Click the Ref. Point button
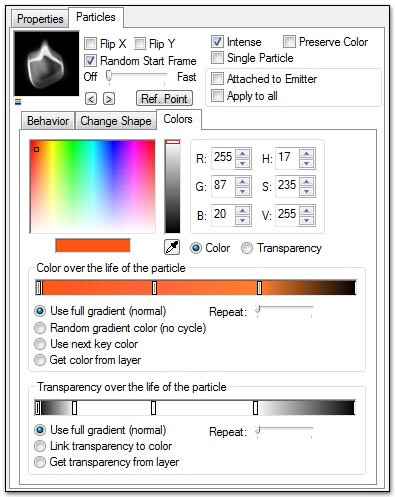The height and width of the screenshot is (497, 395). 164,99
